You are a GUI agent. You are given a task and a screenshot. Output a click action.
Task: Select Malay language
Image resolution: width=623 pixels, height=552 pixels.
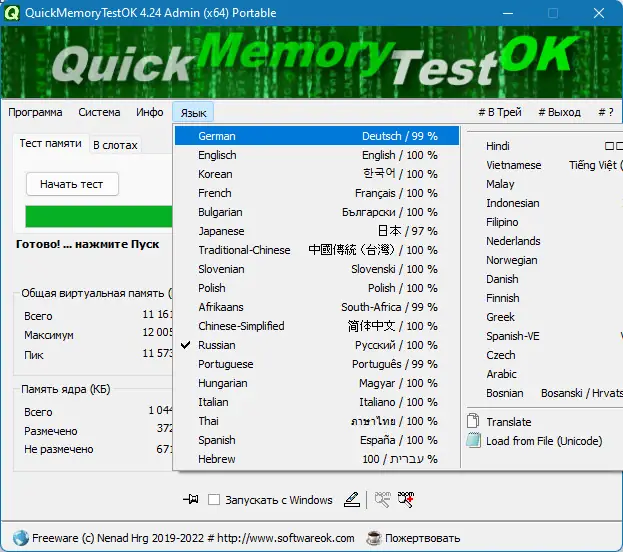(544, 184)
